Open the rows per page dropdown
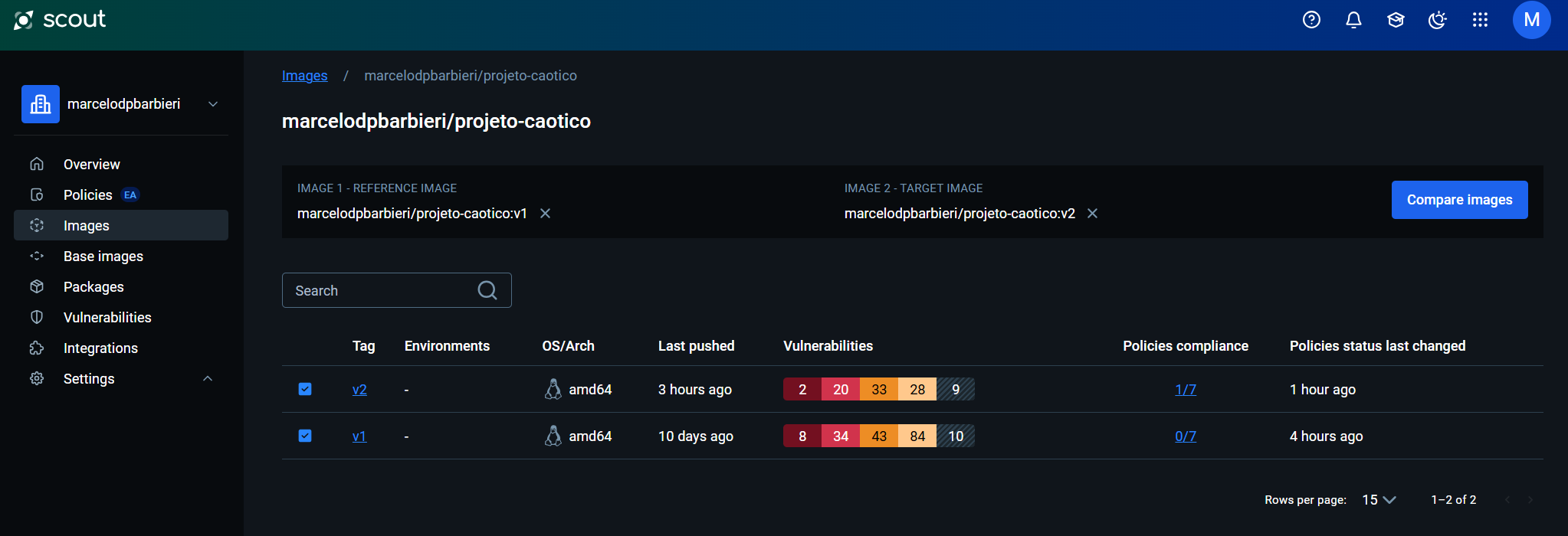The image size is (1568, 536). tap(1379, 500)
